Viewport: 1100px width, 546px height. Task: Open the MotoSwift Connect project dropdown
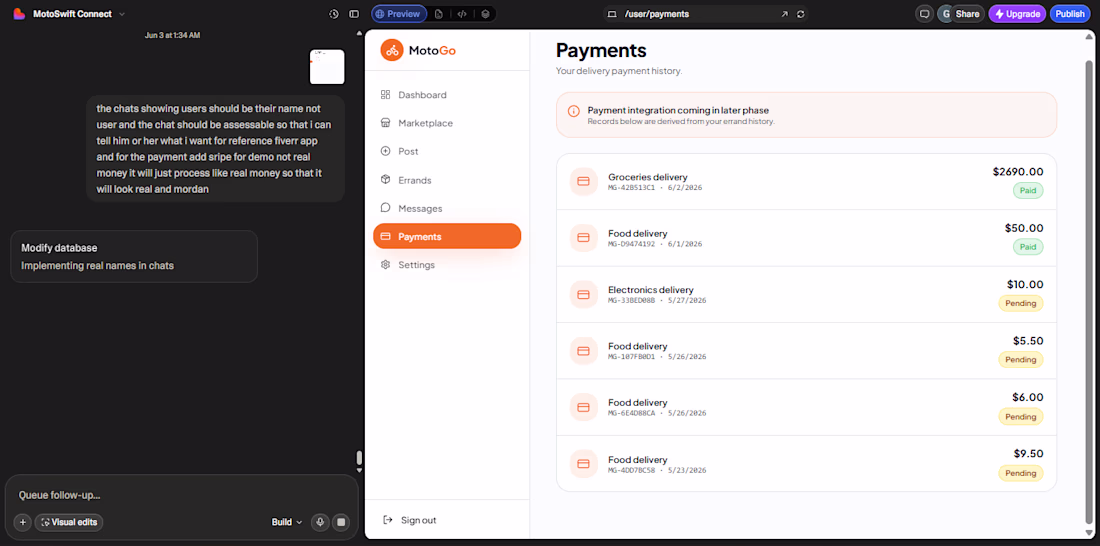(x=79, y=14)
